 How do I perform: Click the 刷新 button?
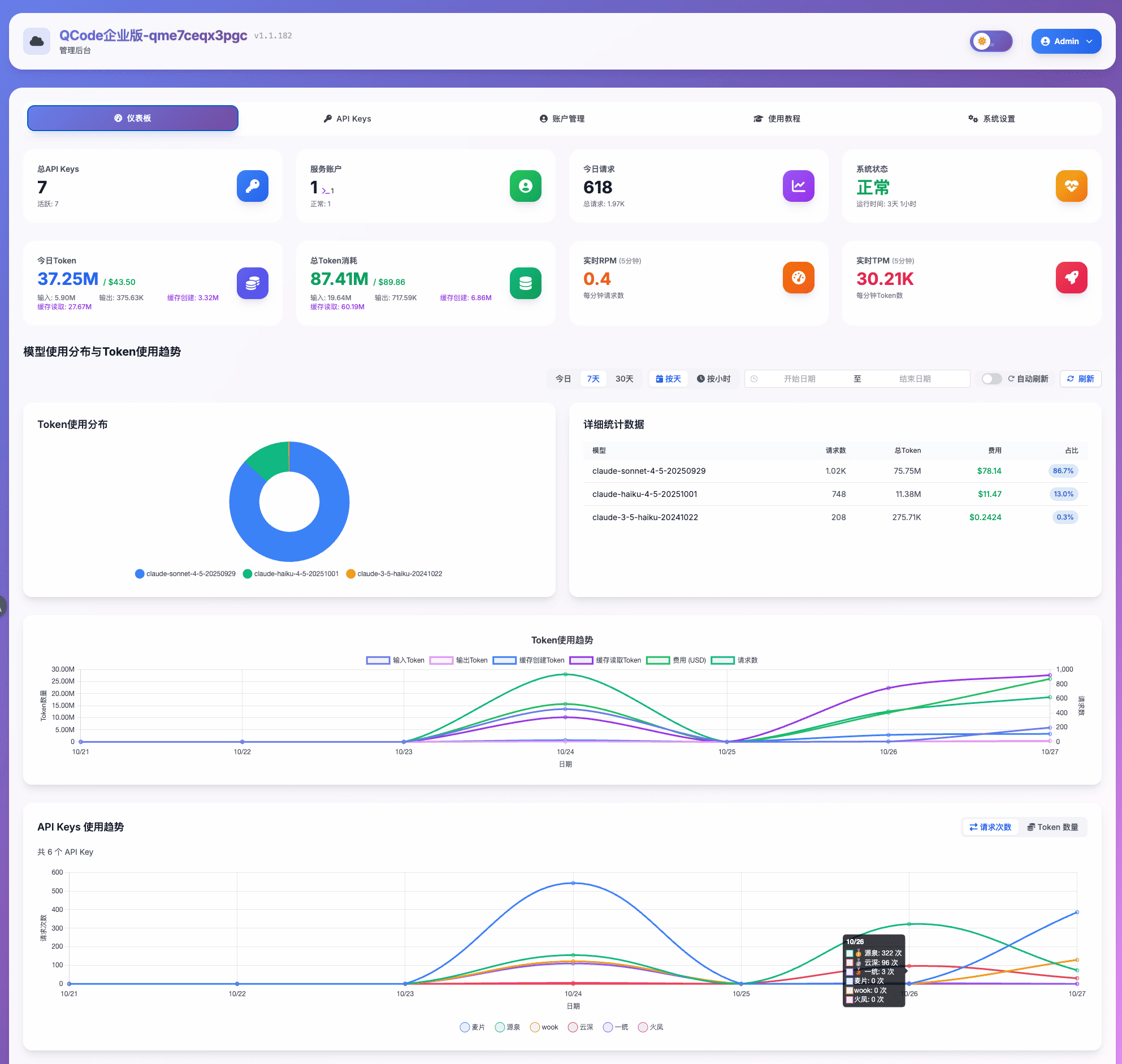click(x=1080, y=379)
